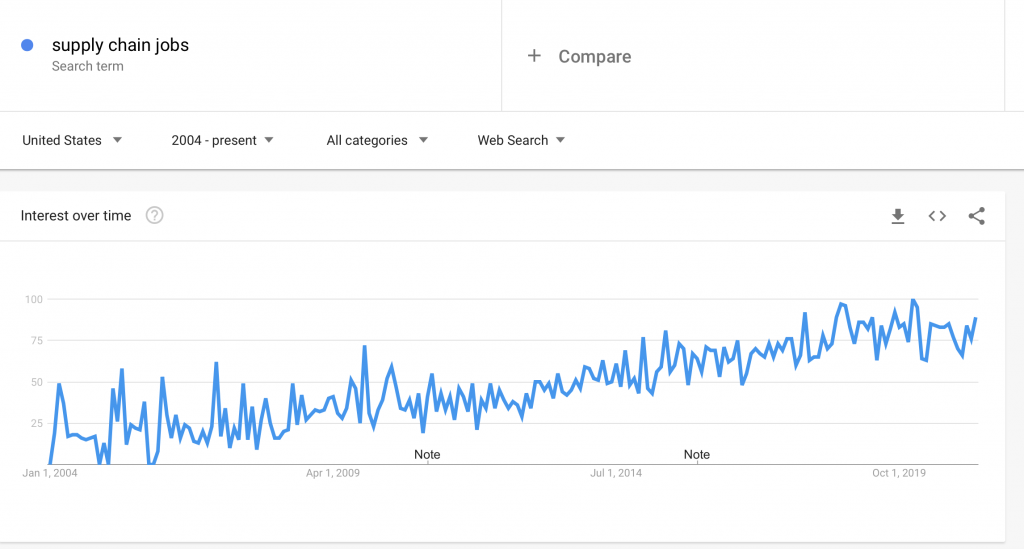Download the interest over time data
This screenshot has width=1024, height=549.
[898, 216]
